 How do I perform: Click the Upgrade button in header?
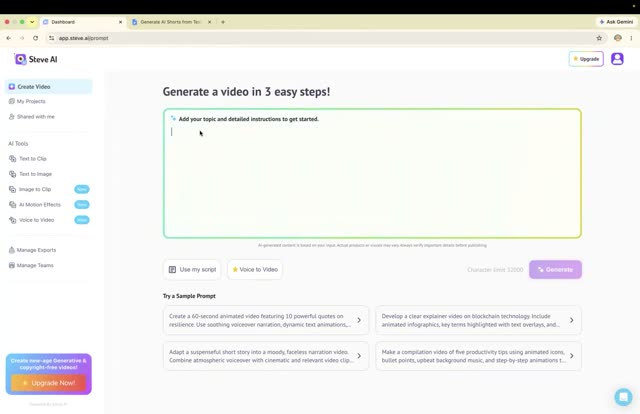coord(586,59)
